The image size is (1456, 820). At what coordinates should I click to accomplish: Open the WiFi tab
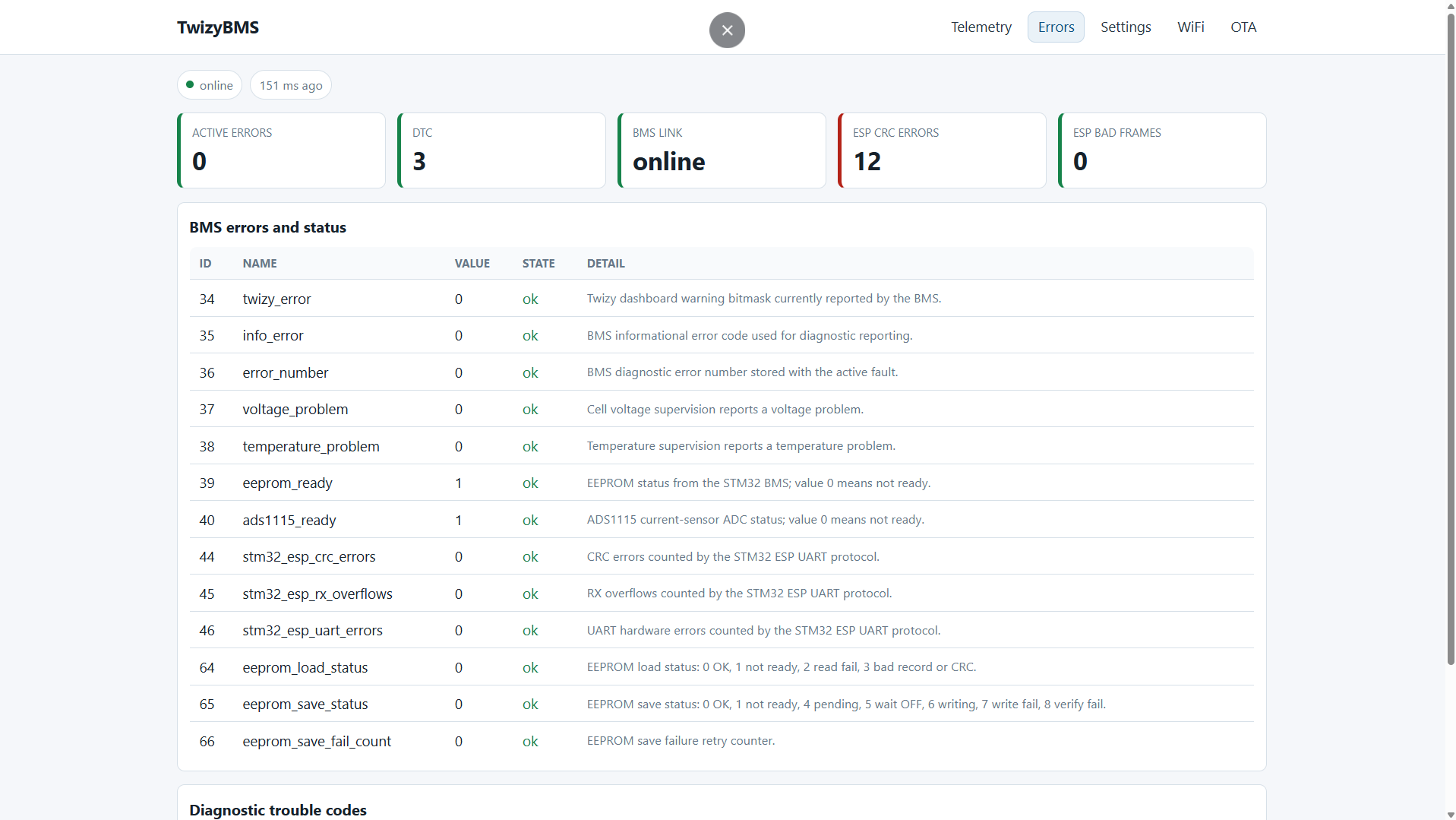coord(1190,27)
